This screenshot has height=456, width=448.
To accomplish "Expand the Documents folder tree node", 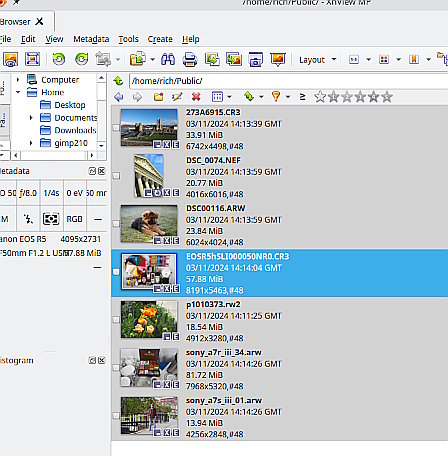I will click(x=31, y=118).
